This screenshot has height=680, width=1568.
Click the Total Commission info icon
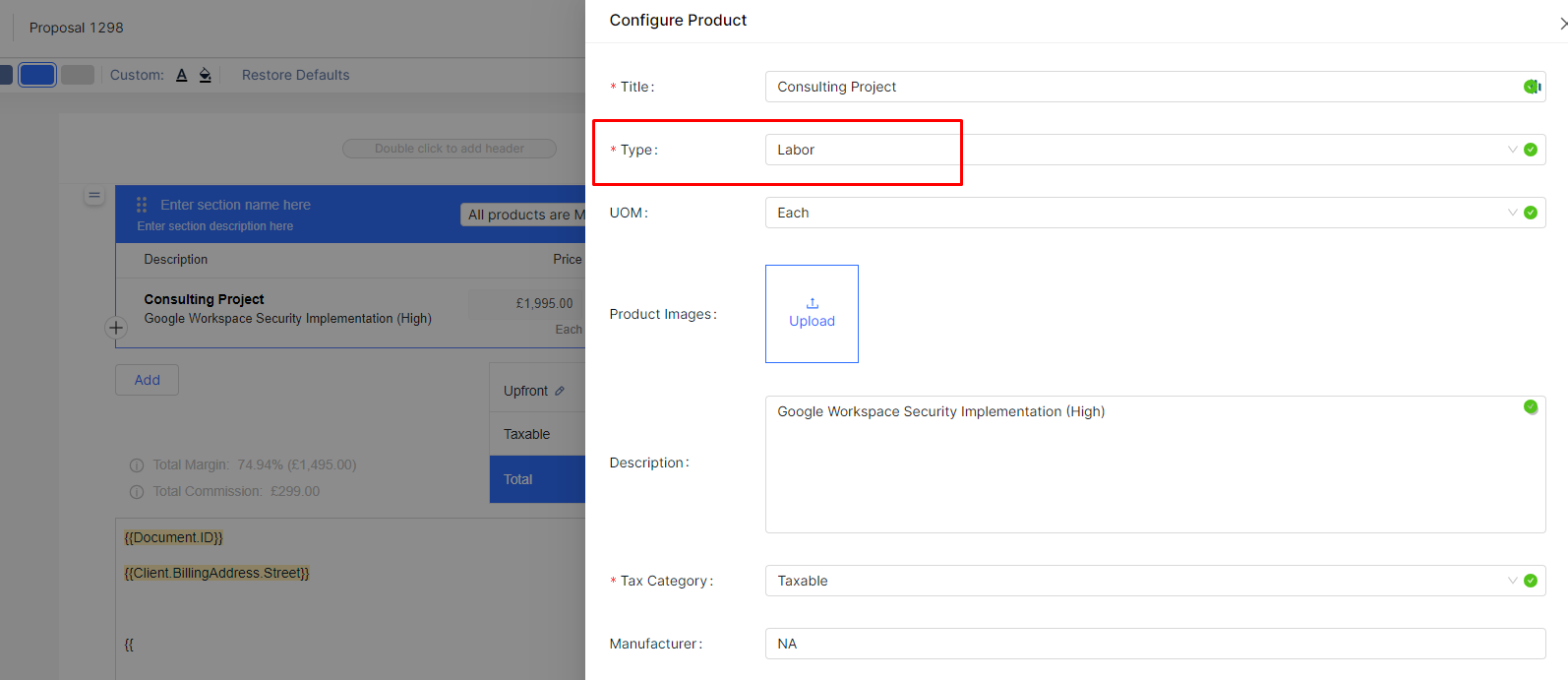tap(137, 492)
